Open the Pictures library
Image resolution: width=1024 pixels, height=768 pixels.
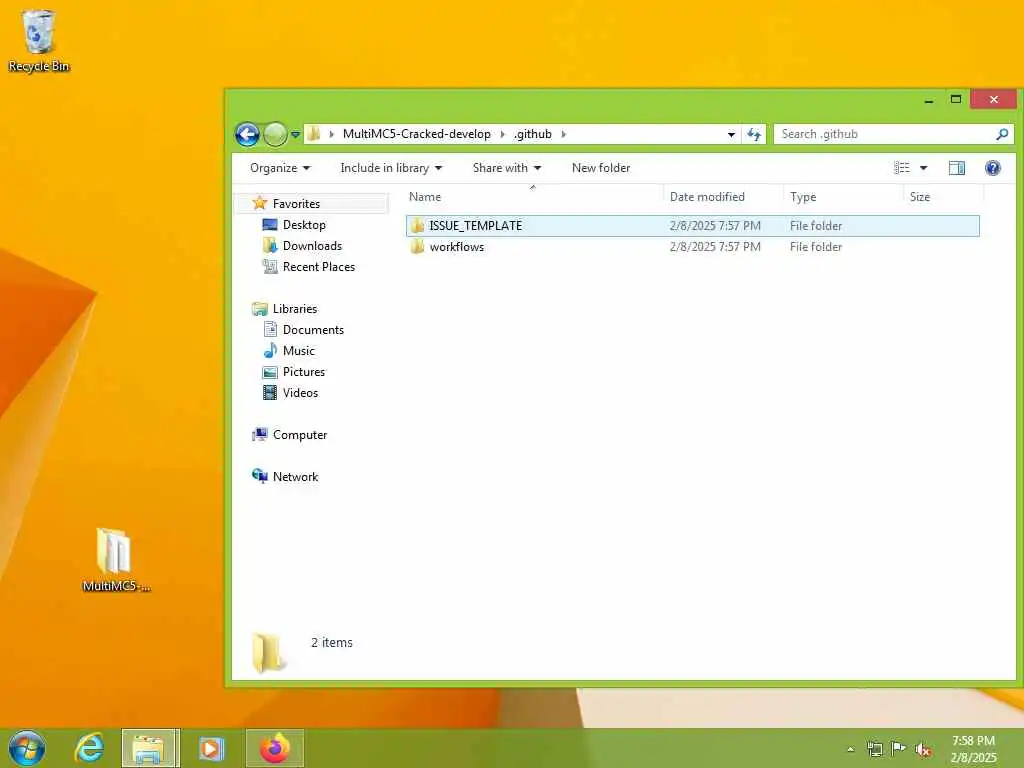point(304,372)
